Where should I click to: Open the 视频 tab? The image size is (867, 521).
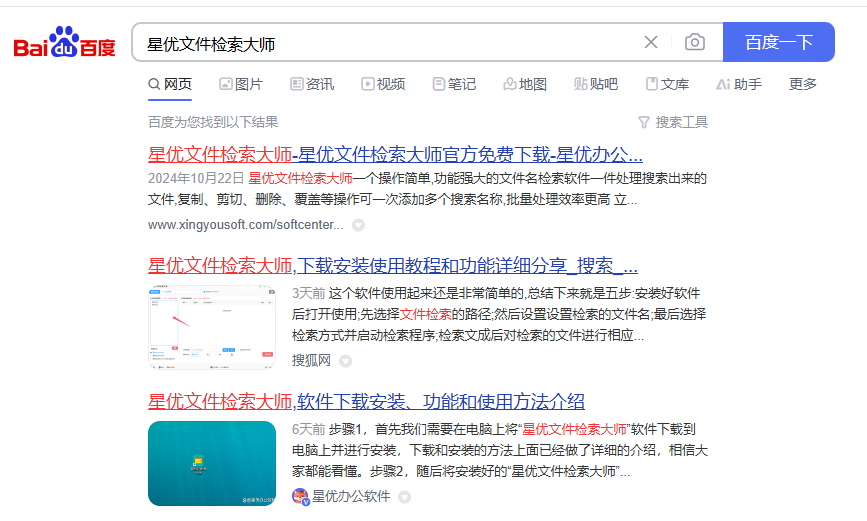click(x=383, y=84)
